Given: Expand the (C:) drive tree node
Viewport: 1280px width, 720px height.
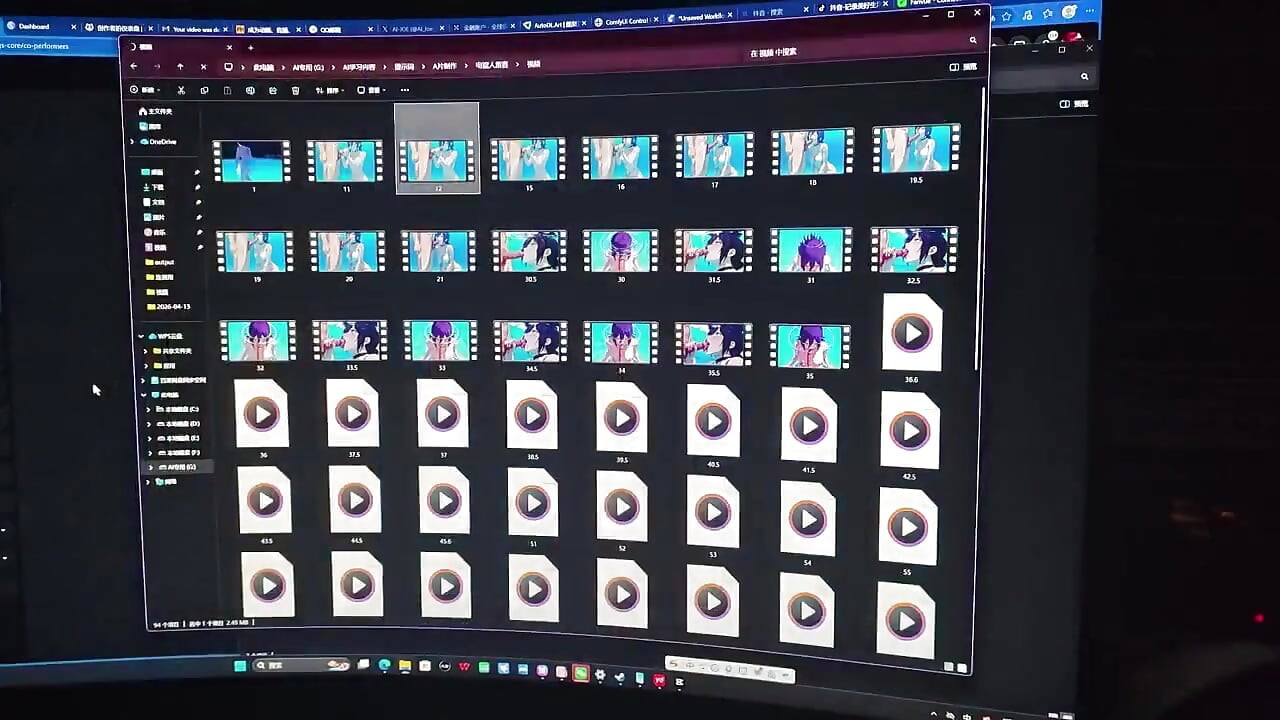Looking at the screenshot, I should 148,409.
